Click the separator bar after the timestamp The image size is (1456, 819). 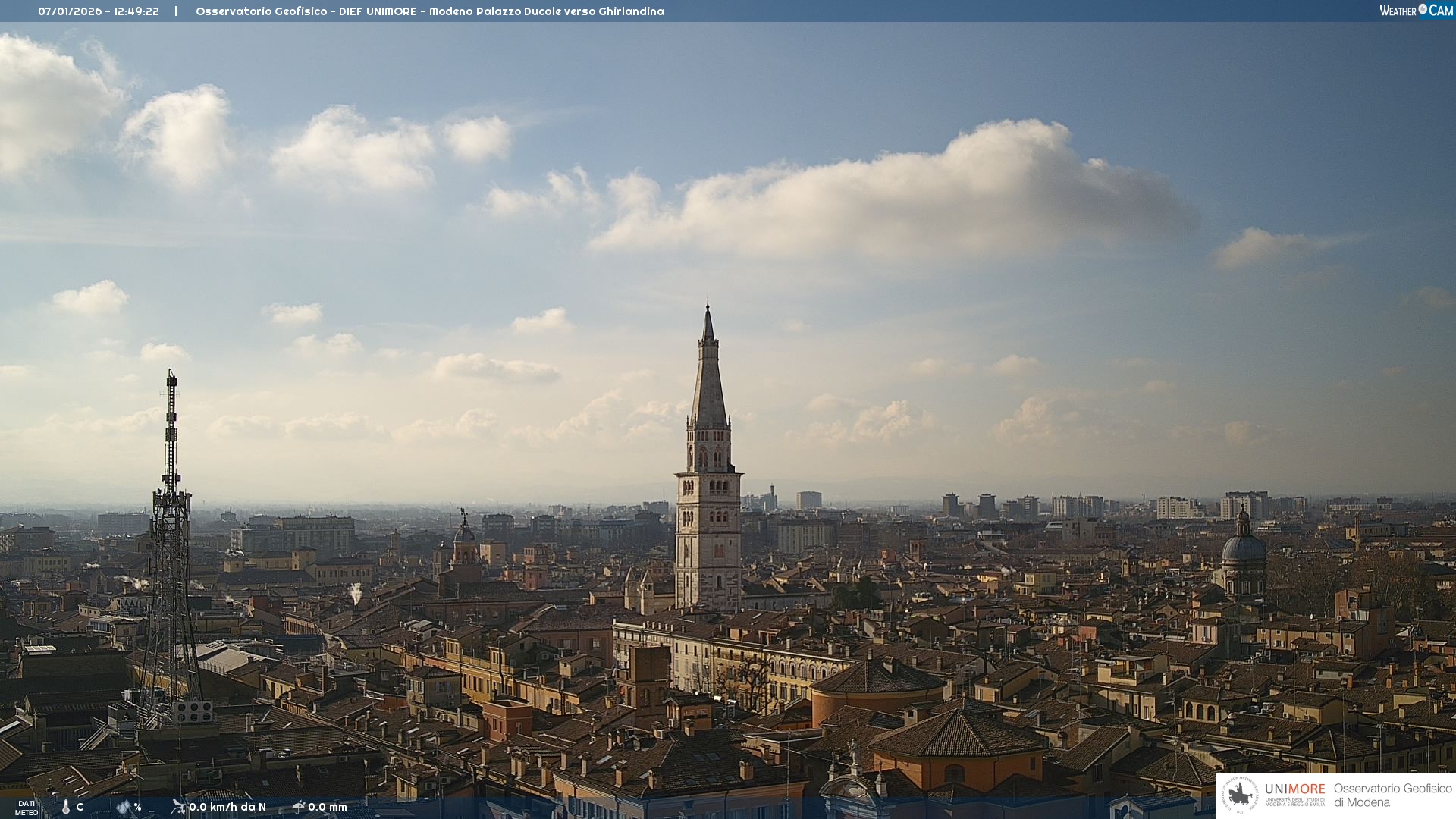pos(176,11)
